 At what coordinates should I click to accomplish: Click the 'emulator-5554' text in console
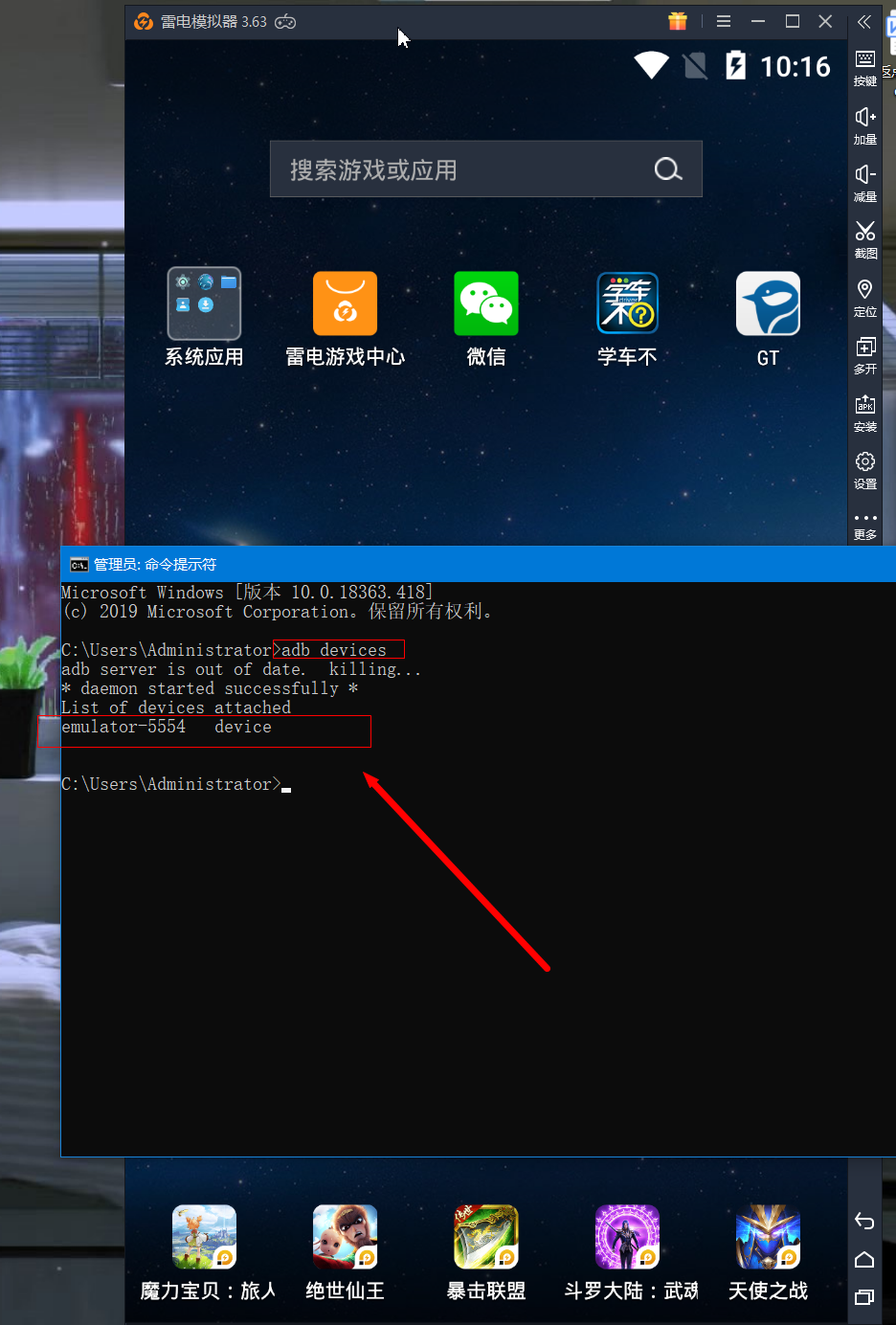click(x=123, y=727)
